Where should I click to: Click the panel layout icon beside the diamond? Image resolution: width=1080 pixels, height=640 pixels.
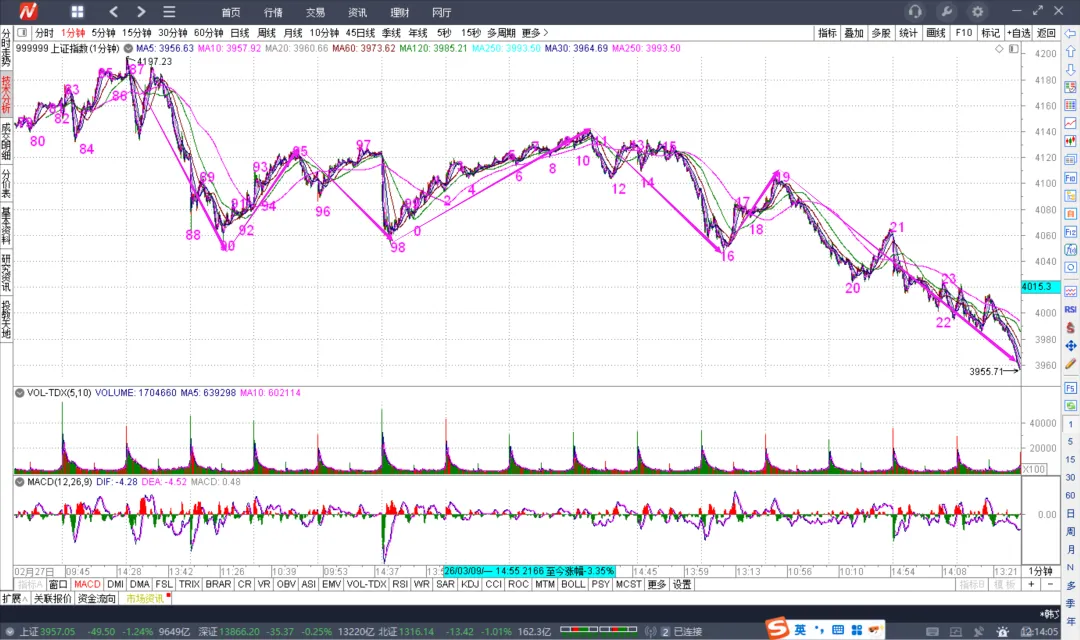click(1013, 49)
